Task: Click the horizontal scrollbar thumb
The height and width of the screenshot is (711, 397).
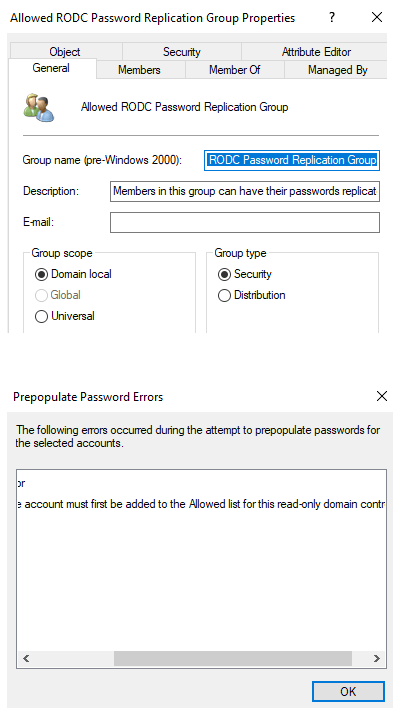Action: (232, 658)
